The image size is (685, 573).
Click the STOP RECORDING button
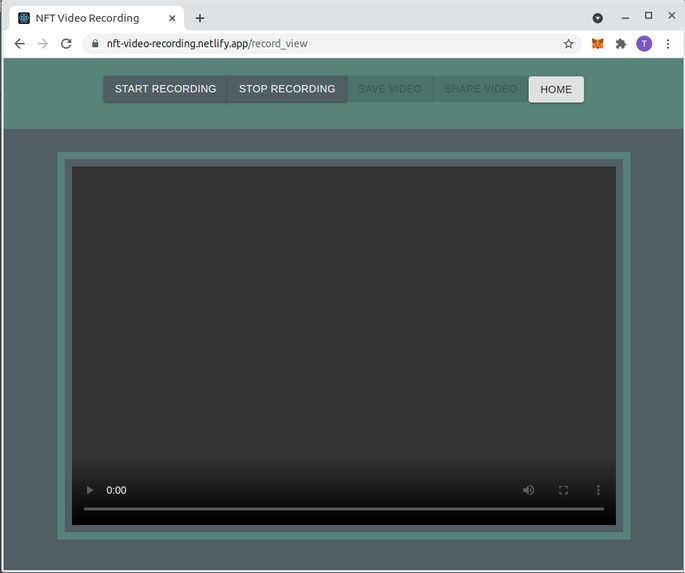tap(287, 89)
